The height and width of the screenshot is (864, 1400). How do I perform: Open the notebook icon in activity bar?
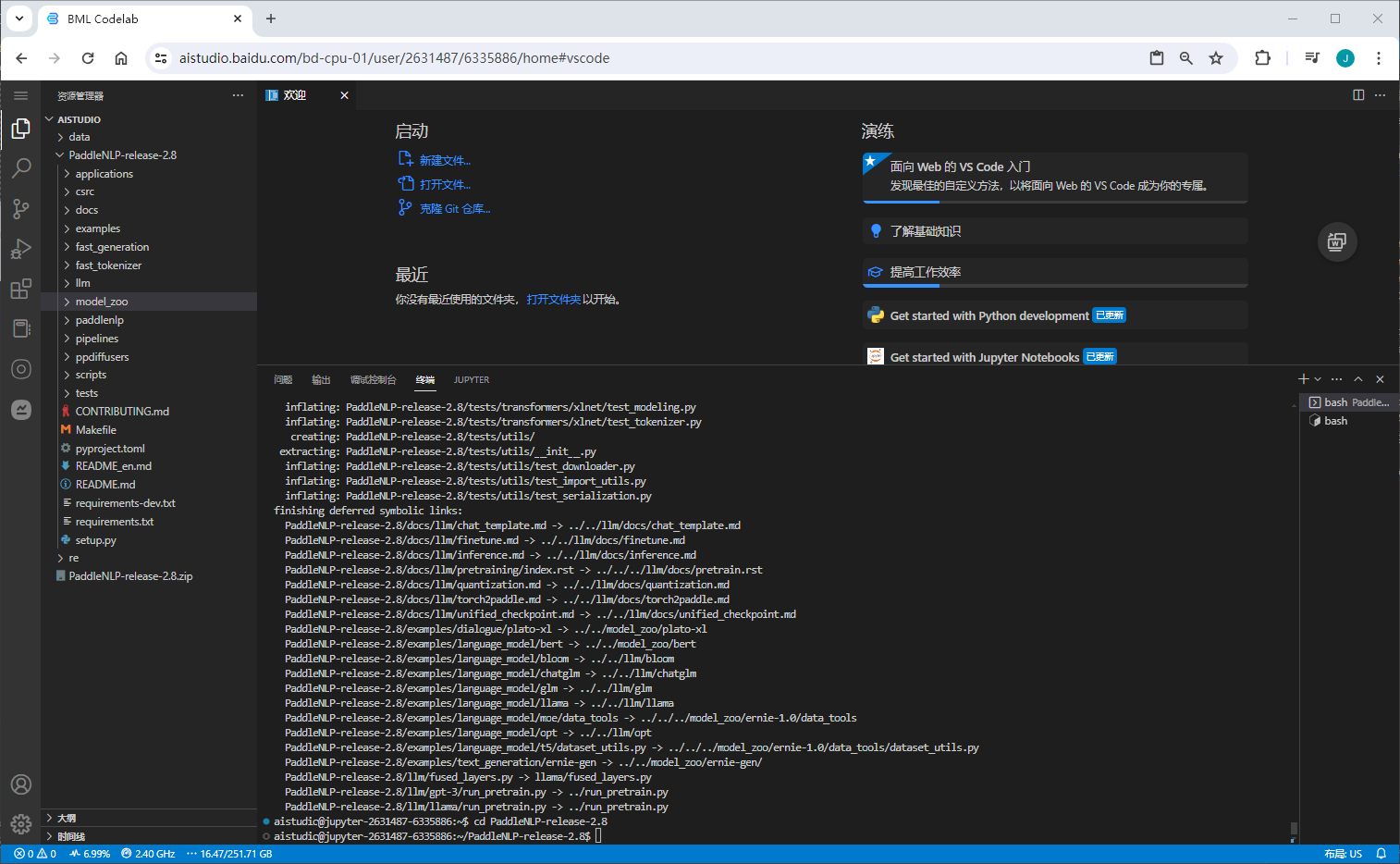[20, 328]
